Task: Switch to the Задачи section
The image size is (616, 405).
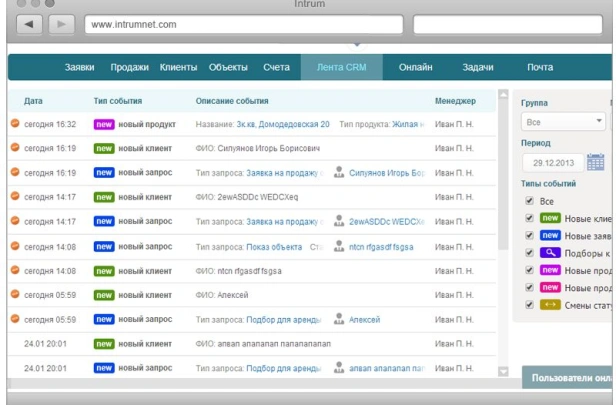Action: pos(477,67)
